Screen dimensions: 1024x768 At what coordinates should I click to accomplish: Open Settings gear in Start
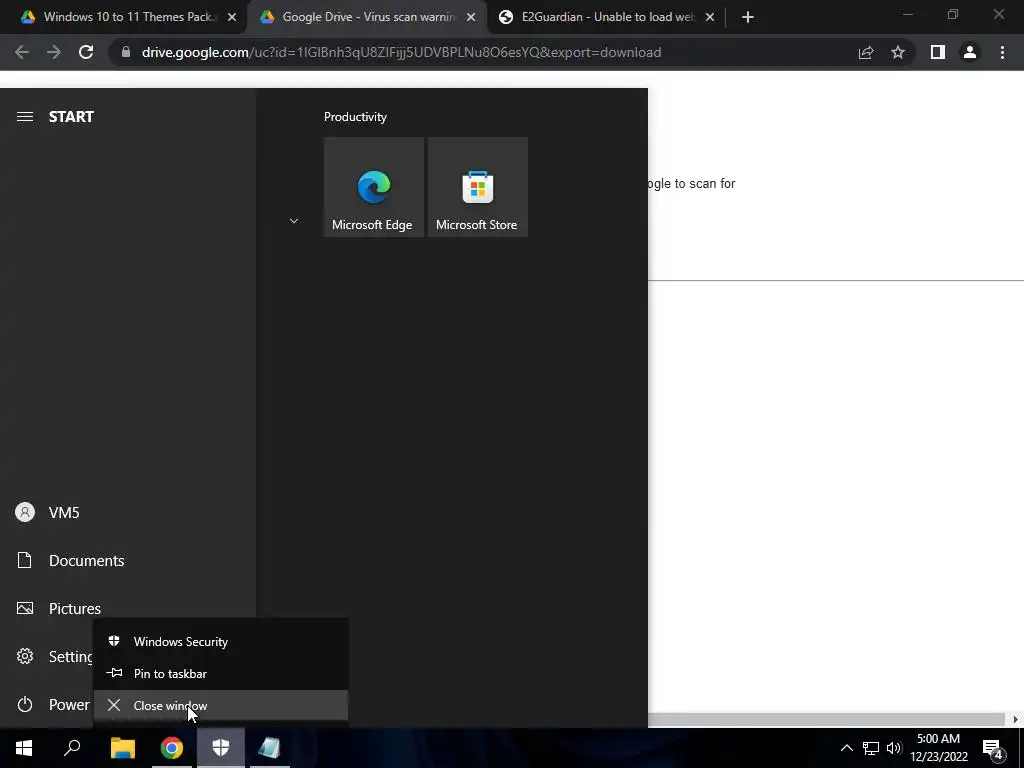(x=25, y=656)
